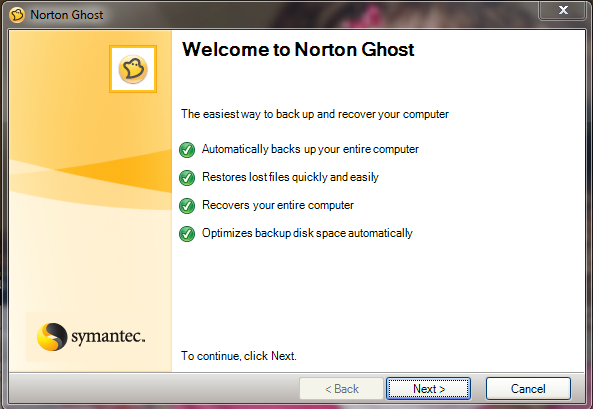Click 'Restores lost files quickly and easily' text

click(x=290, y=177)
